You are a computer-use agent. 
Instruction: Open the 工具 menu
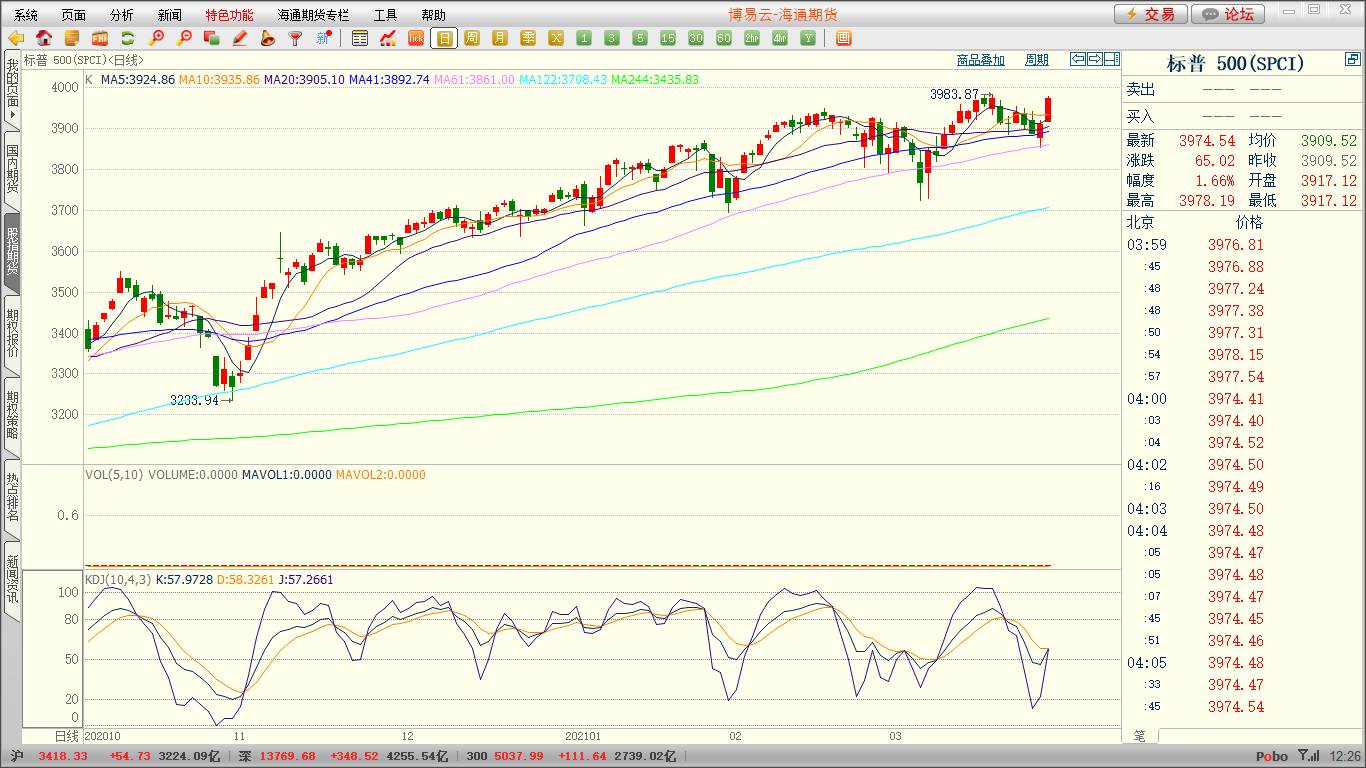pos(385,15)
